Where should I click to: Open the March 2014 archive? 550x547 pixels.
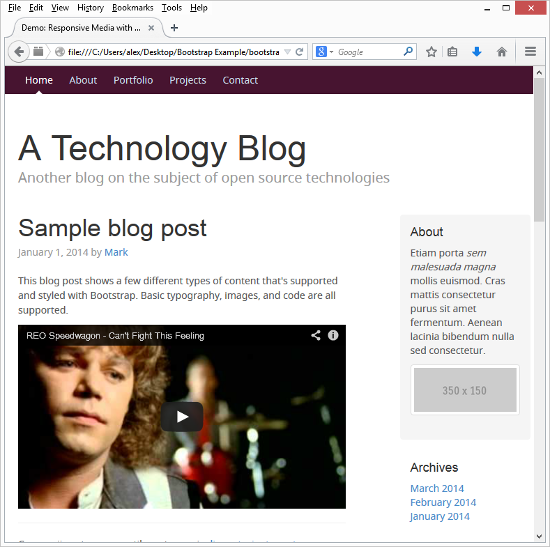tap(437, 488)
